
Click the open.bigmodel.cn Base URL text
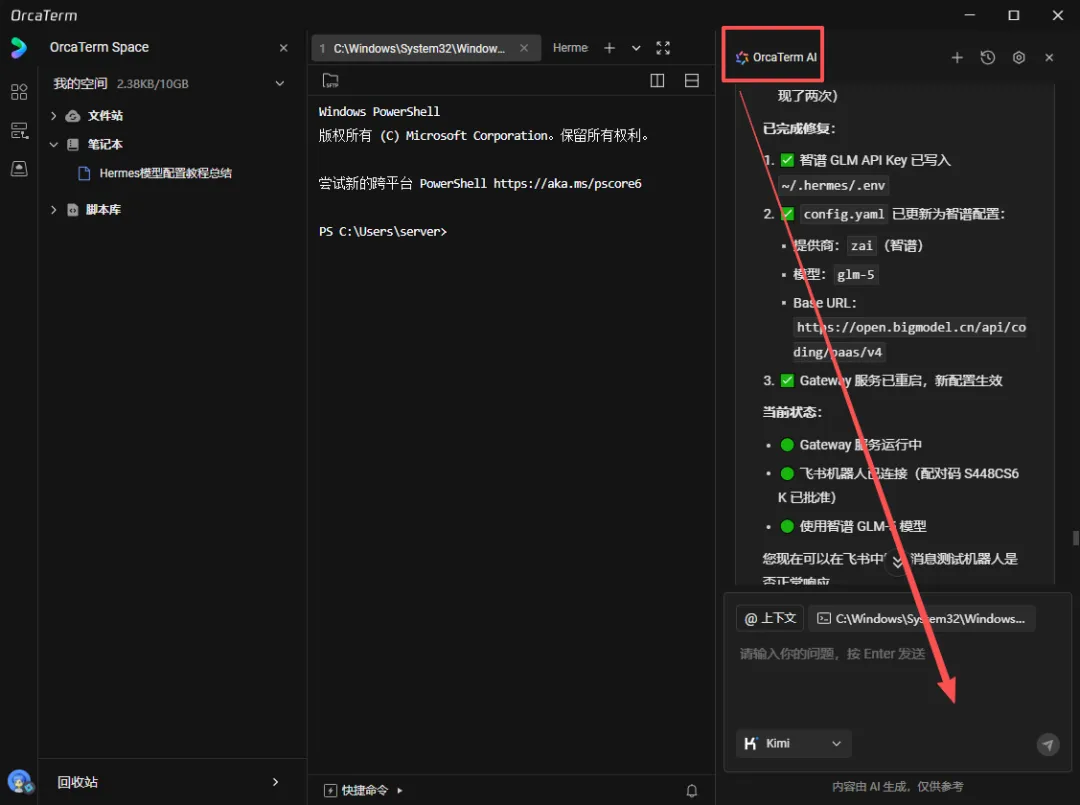pyautogui.click(x=911, y=339)
